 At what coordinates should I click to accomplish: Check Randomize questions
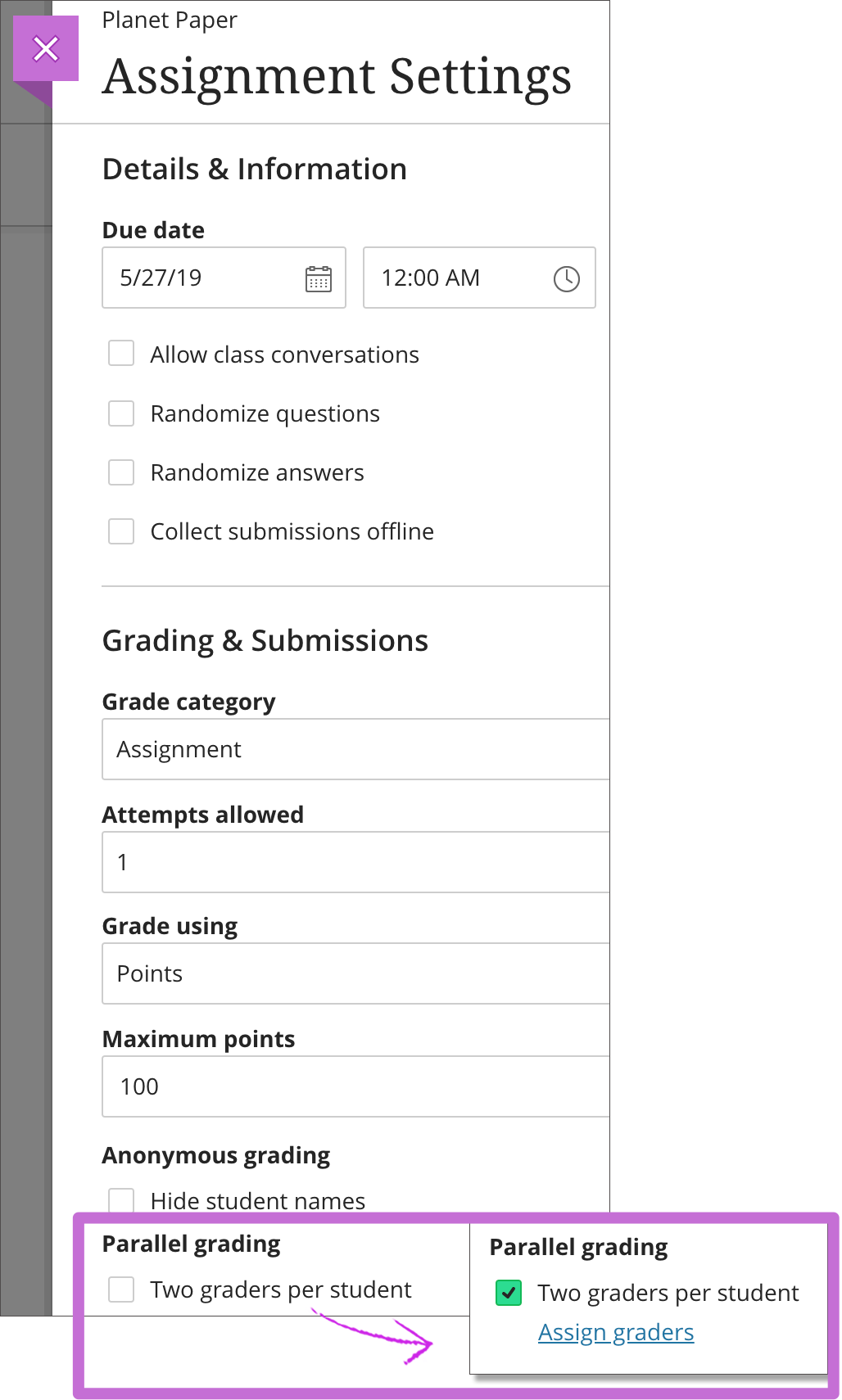tap(120, 413)
